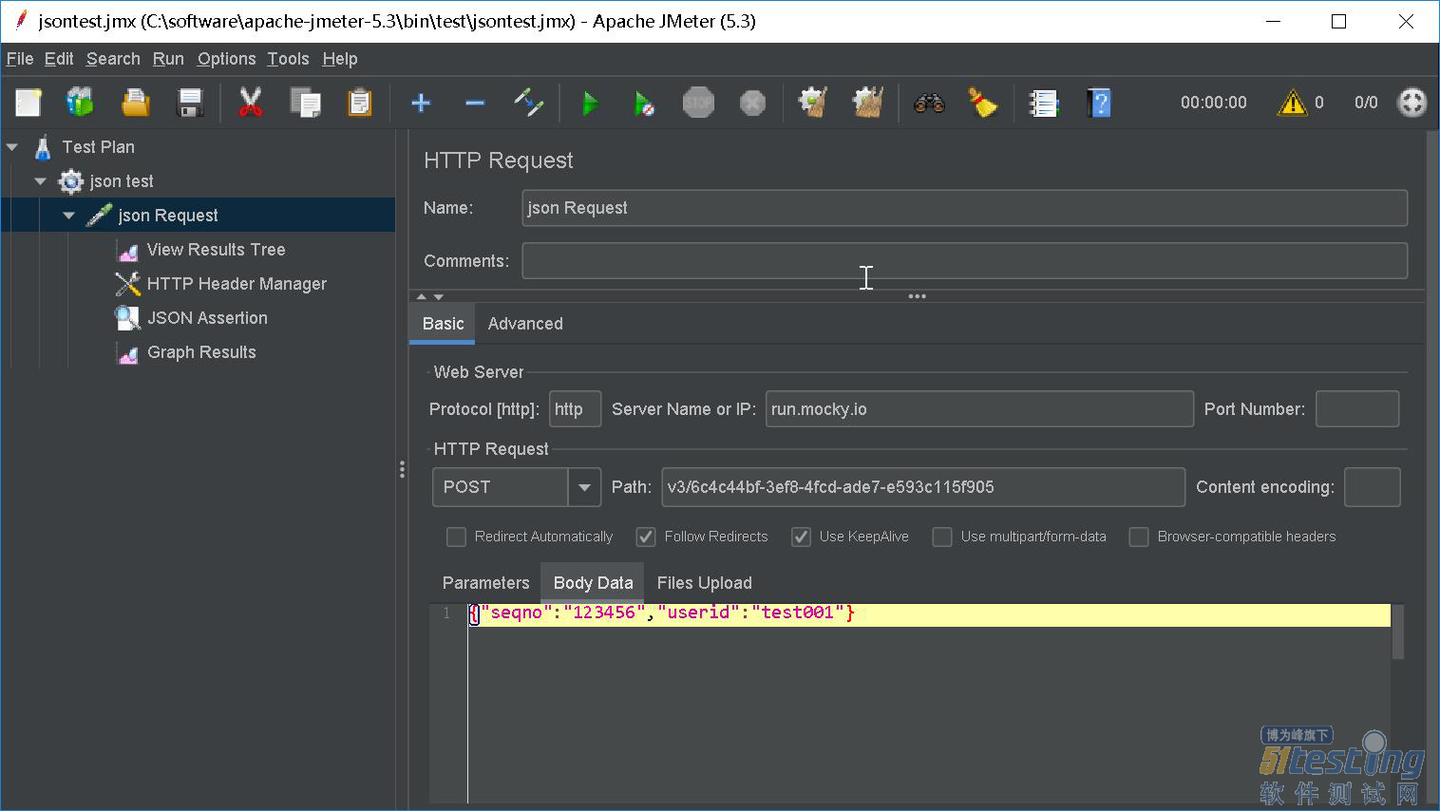The width and height of the screenshot is (1440, 811).
Task: Select JSON Assertion in tree
Action: pyautogui.click(x=207, y=318)
